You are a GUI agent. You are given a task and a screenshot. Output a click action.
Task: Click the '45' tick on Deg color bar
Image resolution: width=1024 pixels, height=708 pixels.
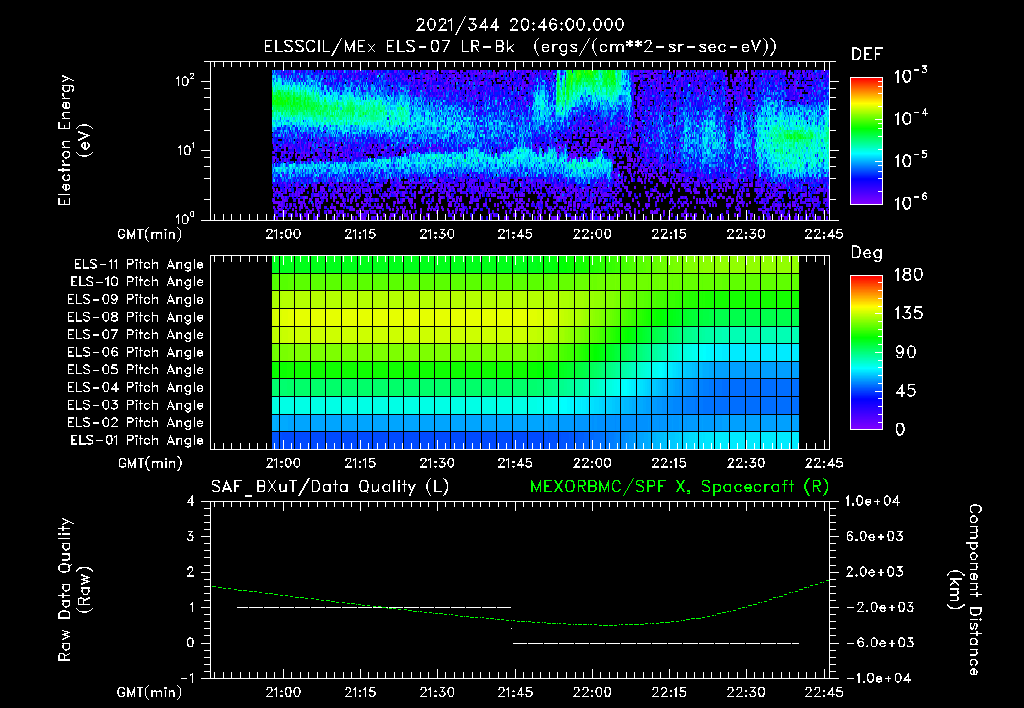(904, 391)
